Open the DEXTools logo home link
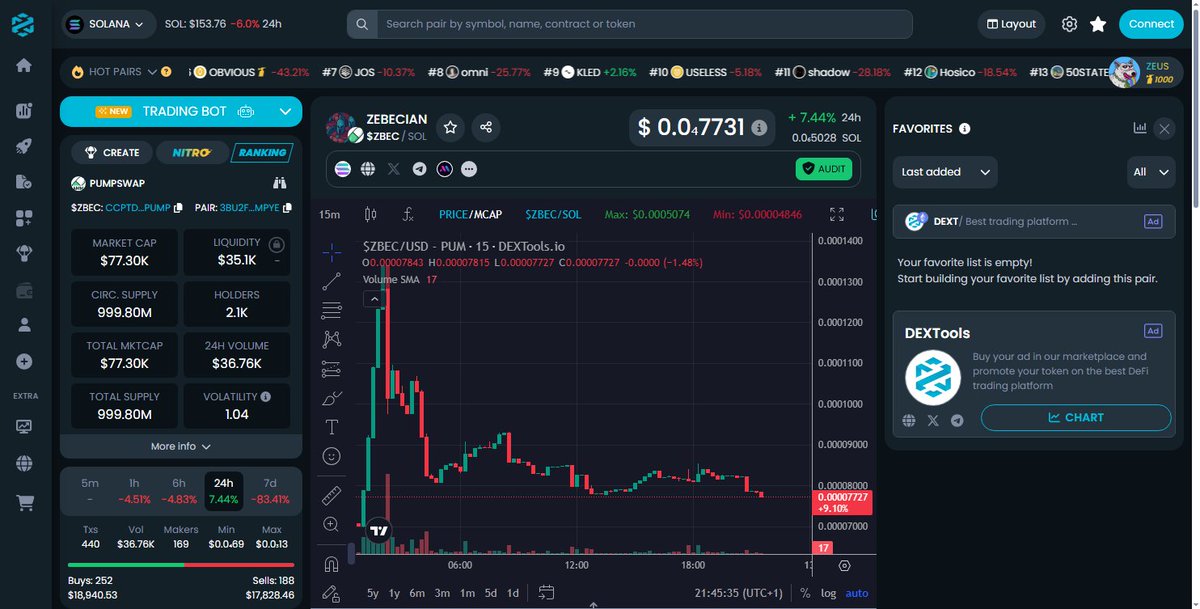Image resolution: width=1200 pixels, height=609 pixels. click(x=23, y=24)
